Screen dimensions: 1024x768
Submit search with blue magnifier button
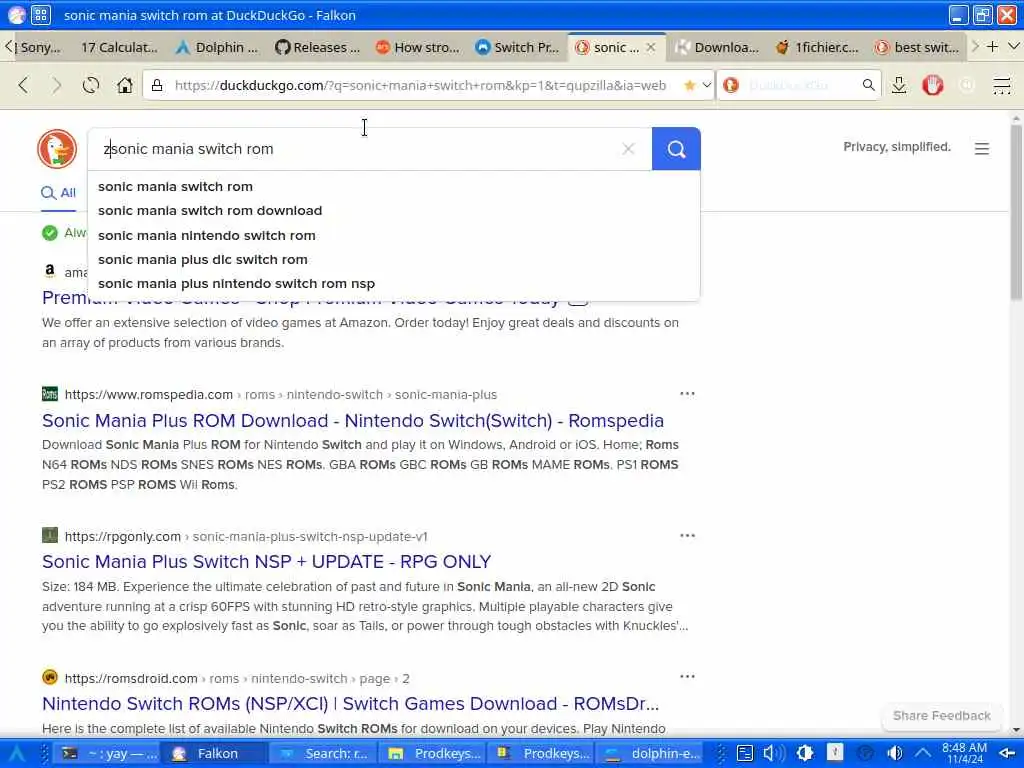(x=676, y=149)
